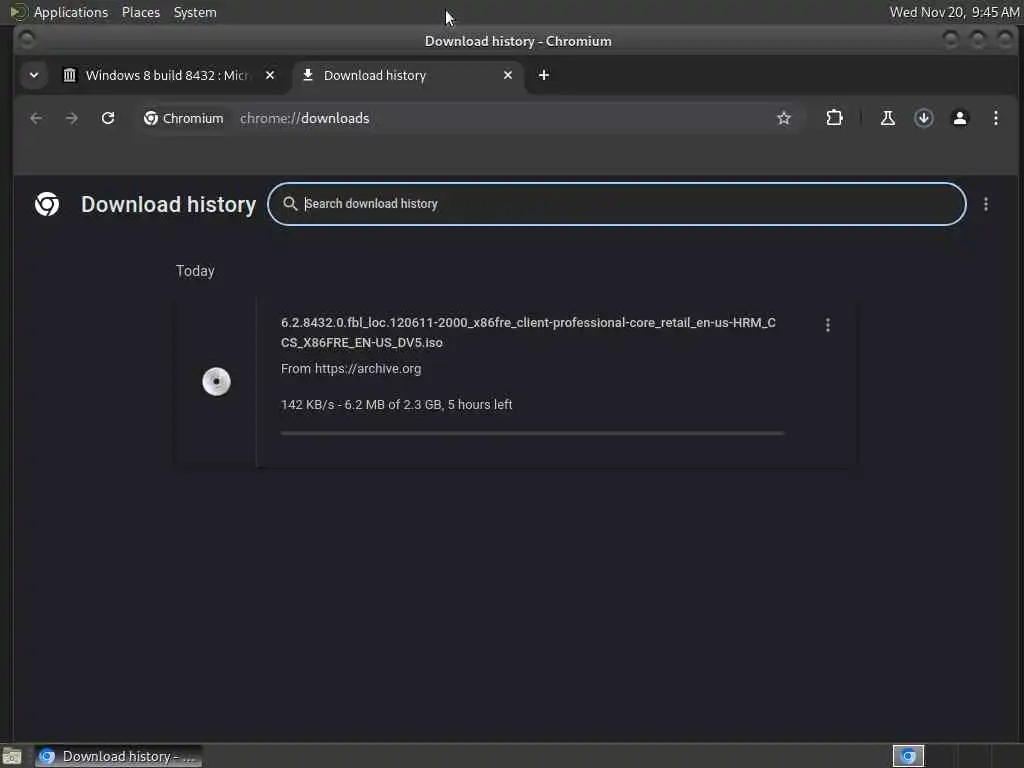Open Chromium three-dot main menu
This screenshot has height=768, width=1024.
click(x=995, y=118)
